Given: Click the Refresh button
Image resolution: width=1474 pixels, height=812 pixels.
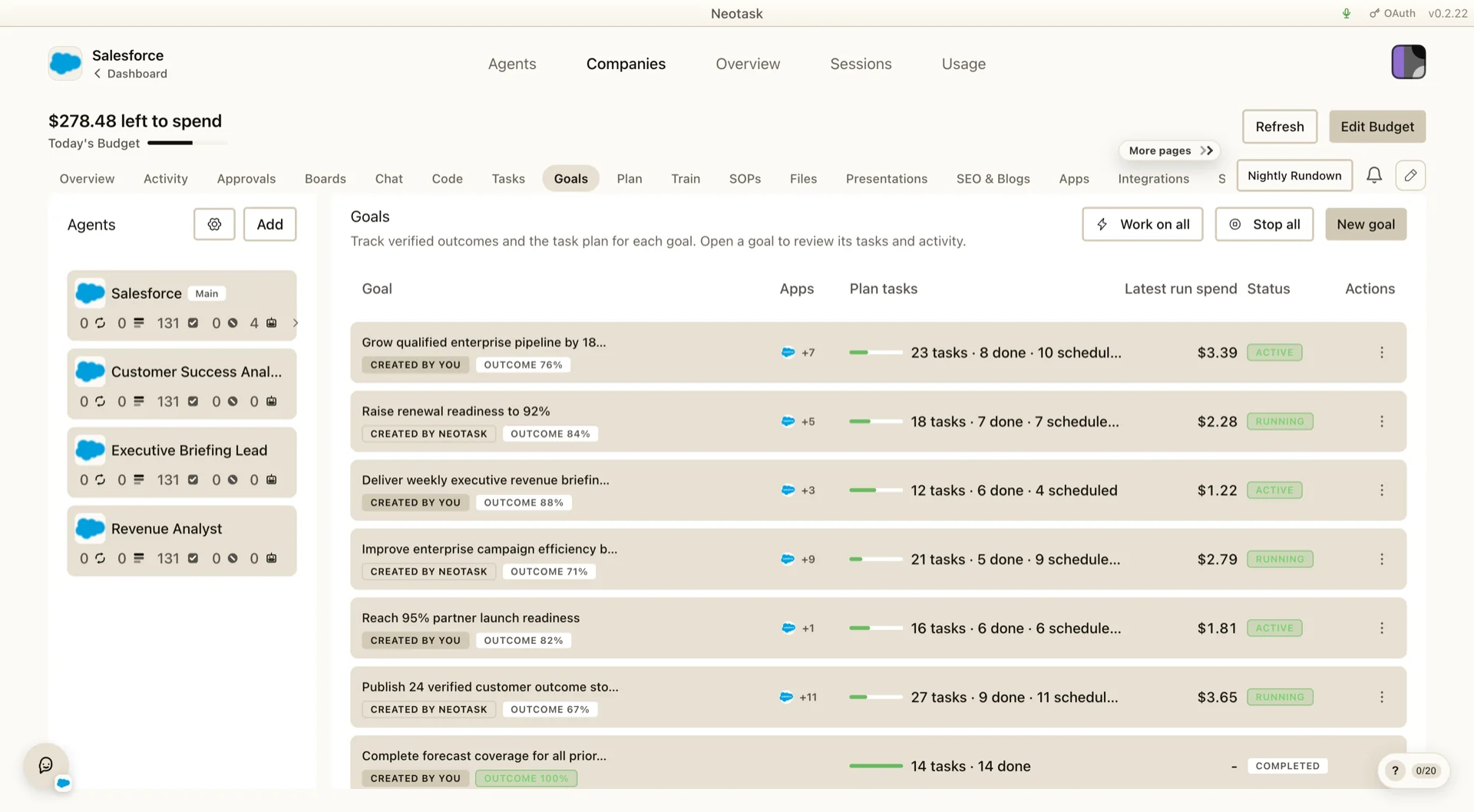Looking at the screenshot, I should tap(1280, 127).
